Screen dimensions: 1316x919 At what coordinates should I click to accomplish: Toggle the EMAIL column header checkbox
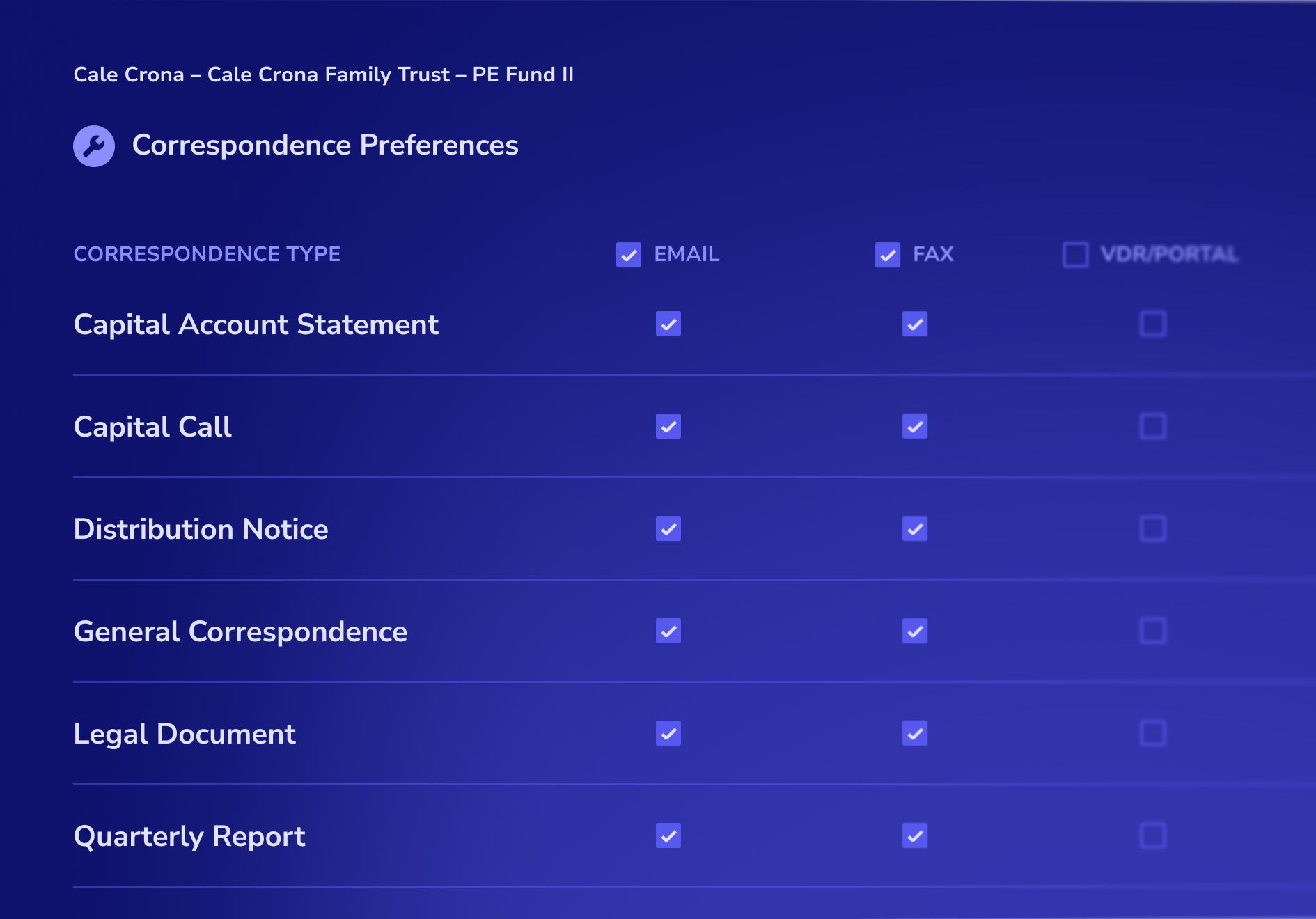pyautogui.click(x=629, y=255)
